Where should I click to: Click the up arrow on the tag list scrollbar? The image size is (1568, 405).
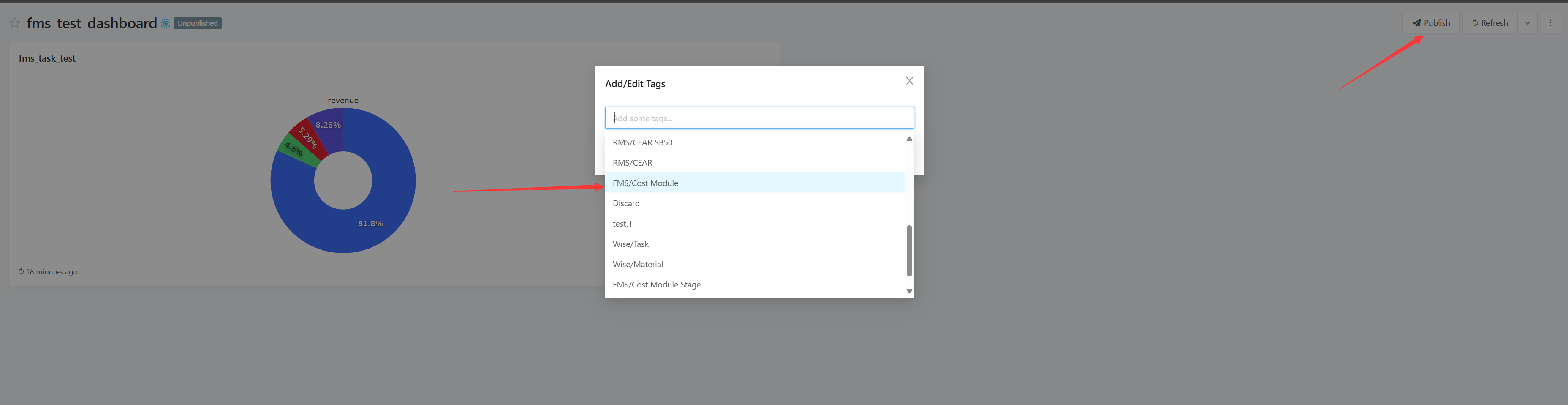pos(909,138)
